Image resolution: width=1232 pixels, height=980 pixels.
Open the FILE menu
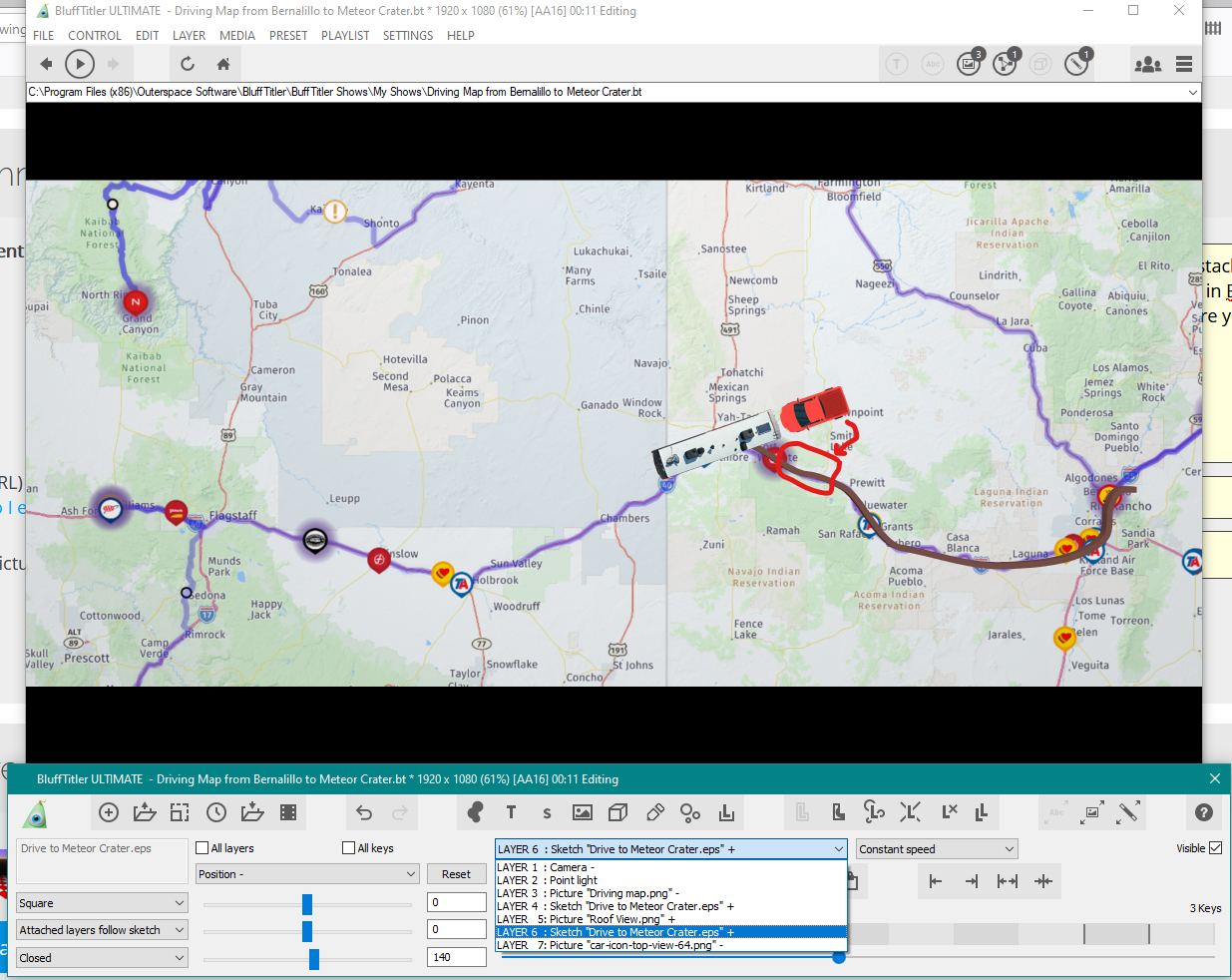[x=44, y=36]
